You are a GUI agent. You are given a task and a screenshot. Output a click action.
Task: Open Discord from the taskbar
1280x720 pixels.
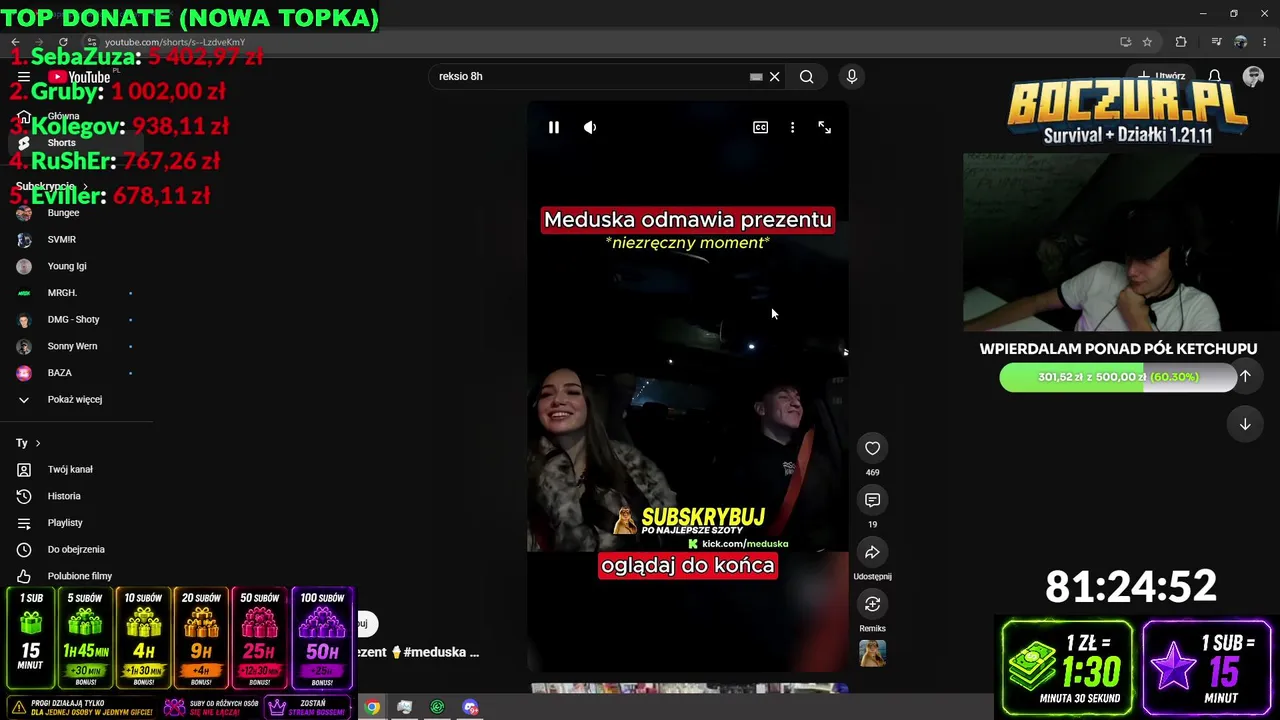(470, 707)
